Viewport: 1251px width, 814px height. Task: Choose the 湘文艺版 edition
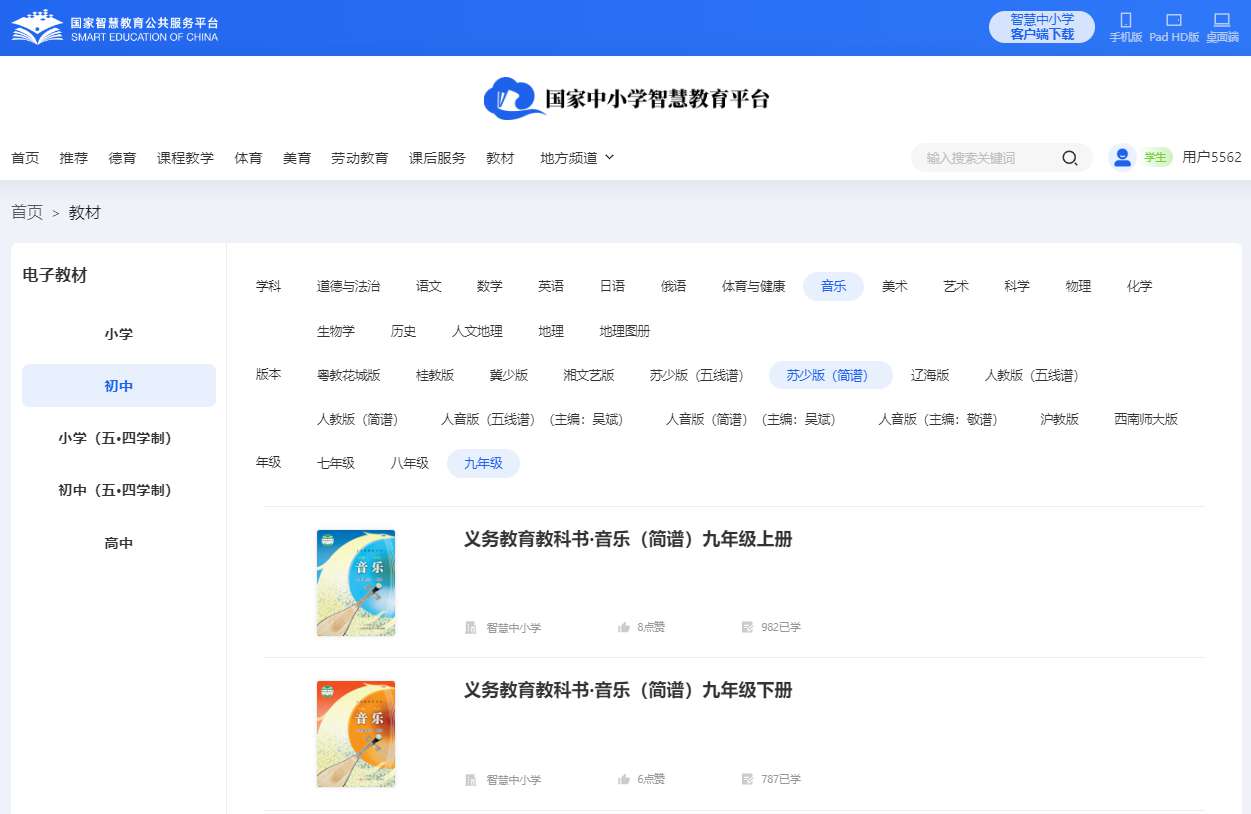coord(589,375)
